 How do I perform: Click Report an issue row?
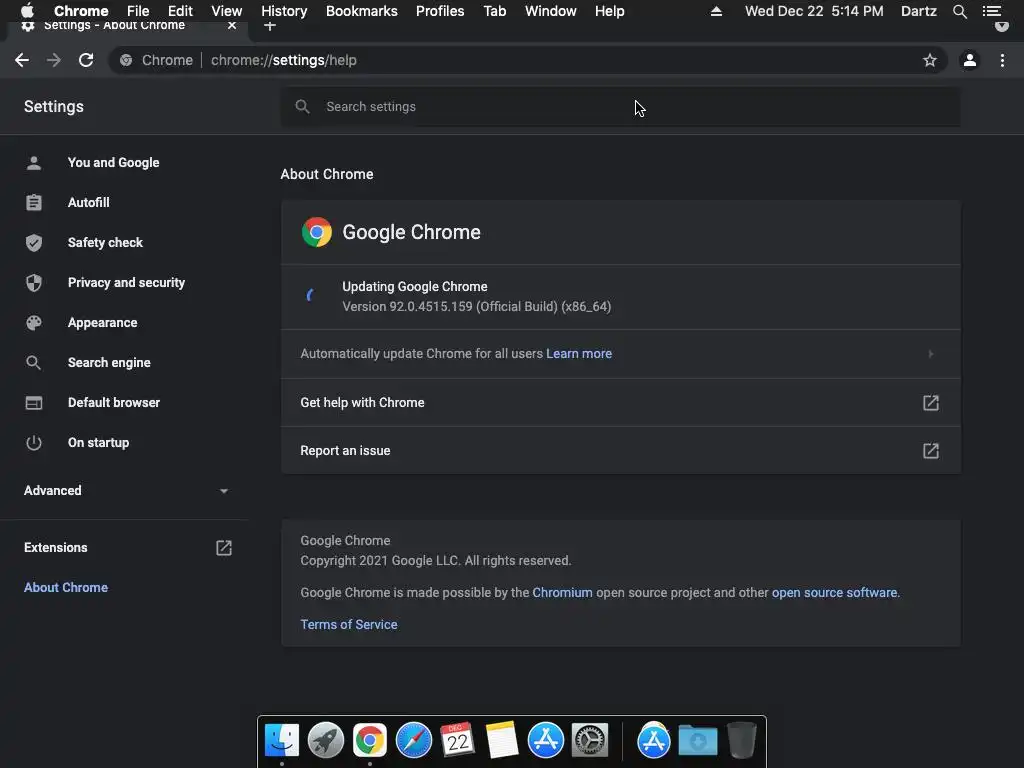(621, 451)
